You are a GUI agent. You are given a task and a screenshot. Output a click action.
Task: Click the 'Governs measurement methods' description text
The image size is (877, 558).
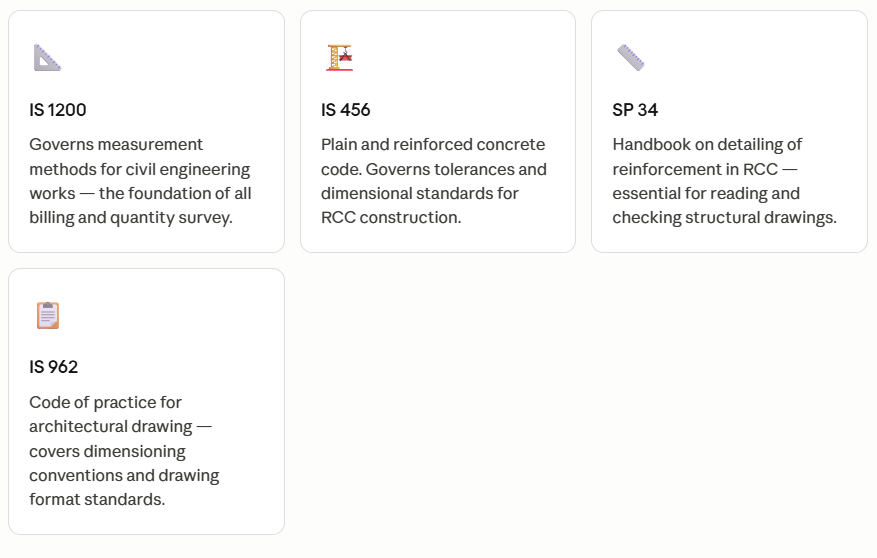point(140,181)
